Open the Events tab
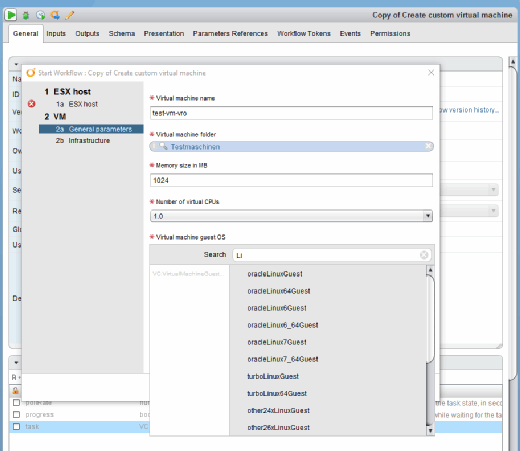 point(350,34)
